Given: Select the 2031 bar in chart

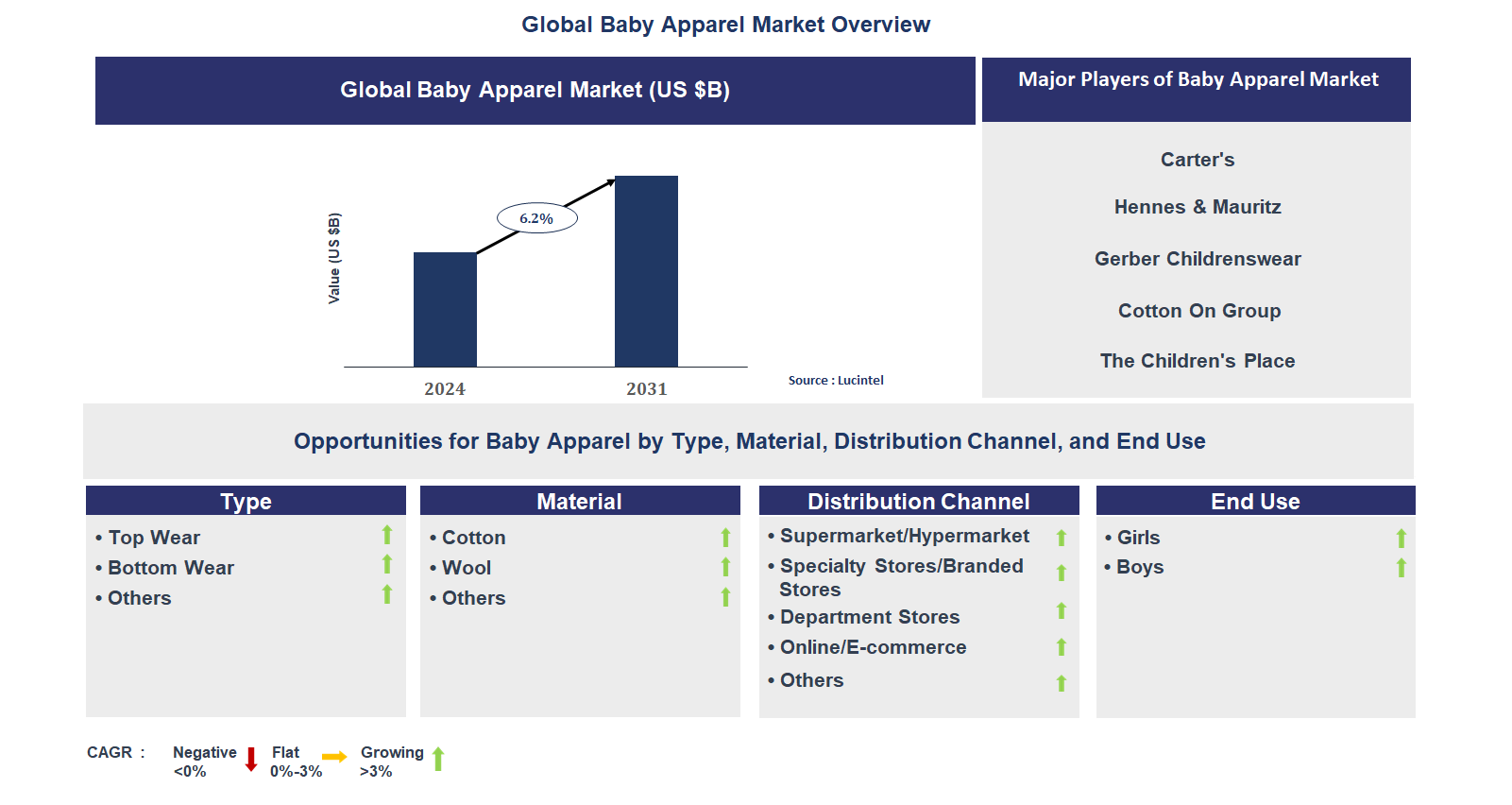Looking at the screenshot, I should 646,271.
